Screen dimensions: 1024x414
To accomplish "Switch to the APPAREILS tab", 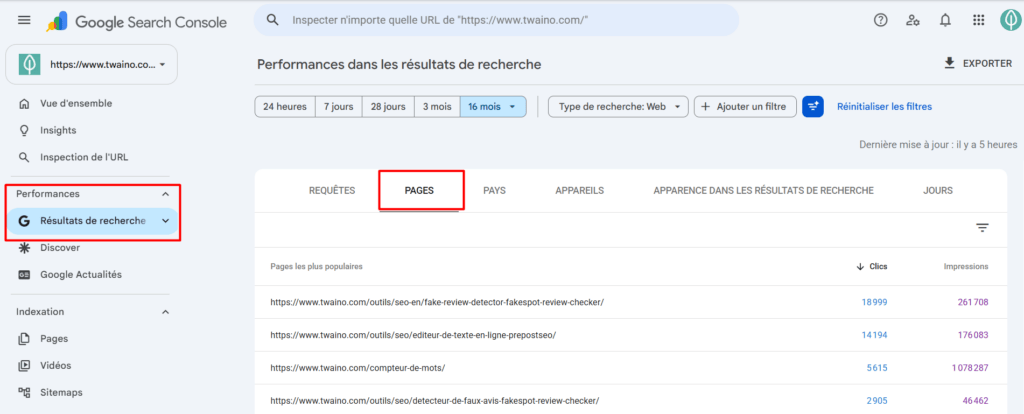I will click(579, 191).
